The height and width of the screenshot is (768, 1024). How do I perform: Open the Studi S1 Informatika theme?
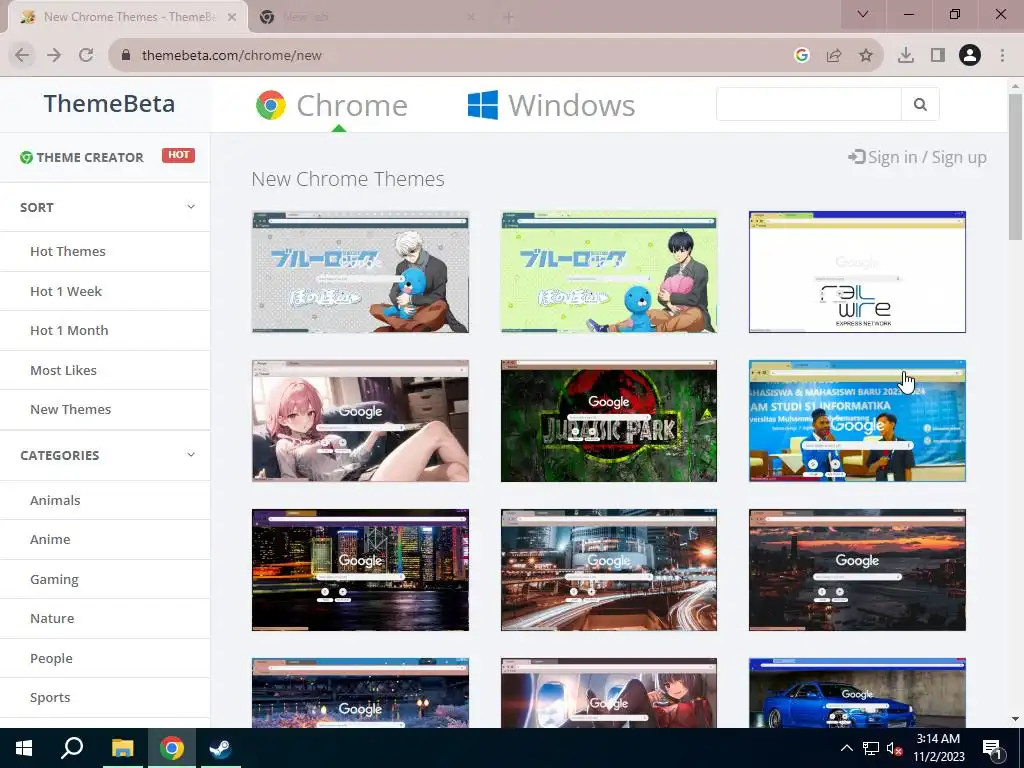(x=857, y=421)
